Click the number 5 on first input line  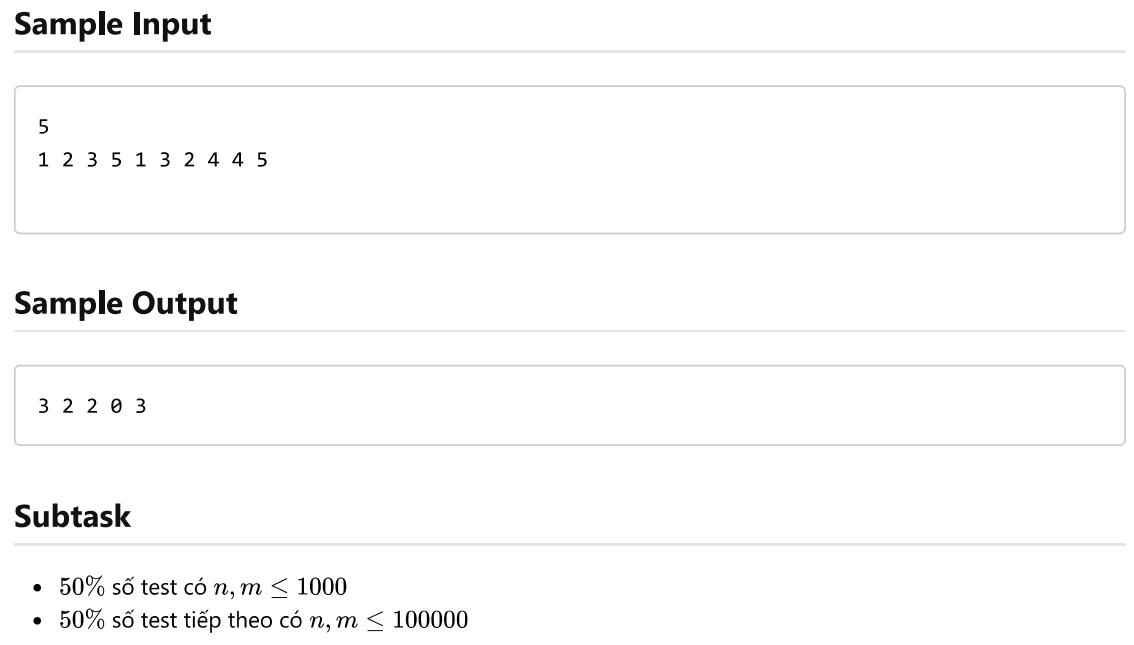43,127
